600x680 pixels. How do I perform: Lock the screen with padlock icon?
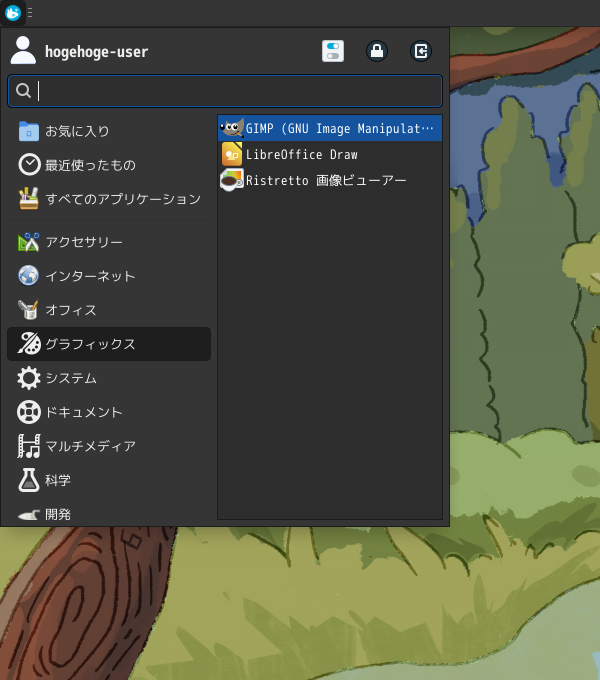pos(377,51)
